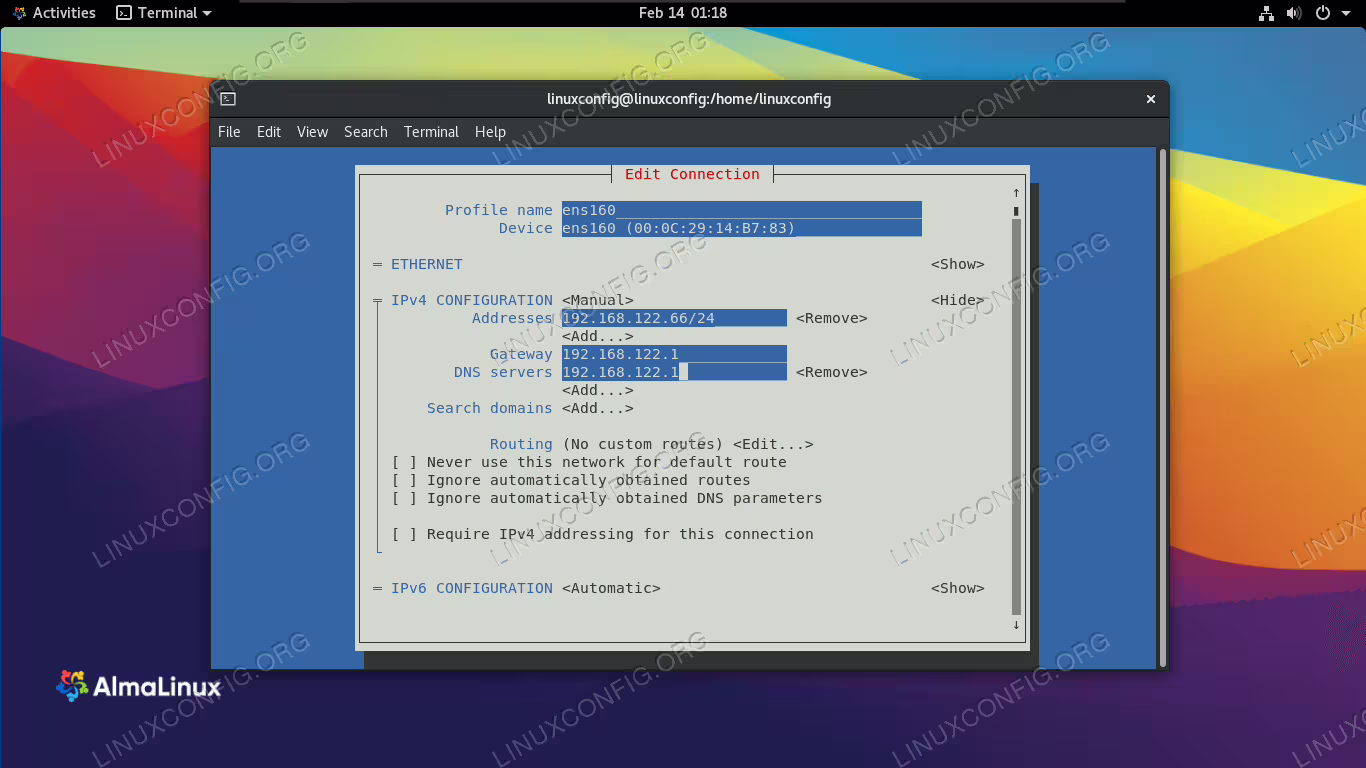This screenshot has width=1366, height=768.
Task: Open the power icon in the top bar
Action: [x=1322, y=13]
